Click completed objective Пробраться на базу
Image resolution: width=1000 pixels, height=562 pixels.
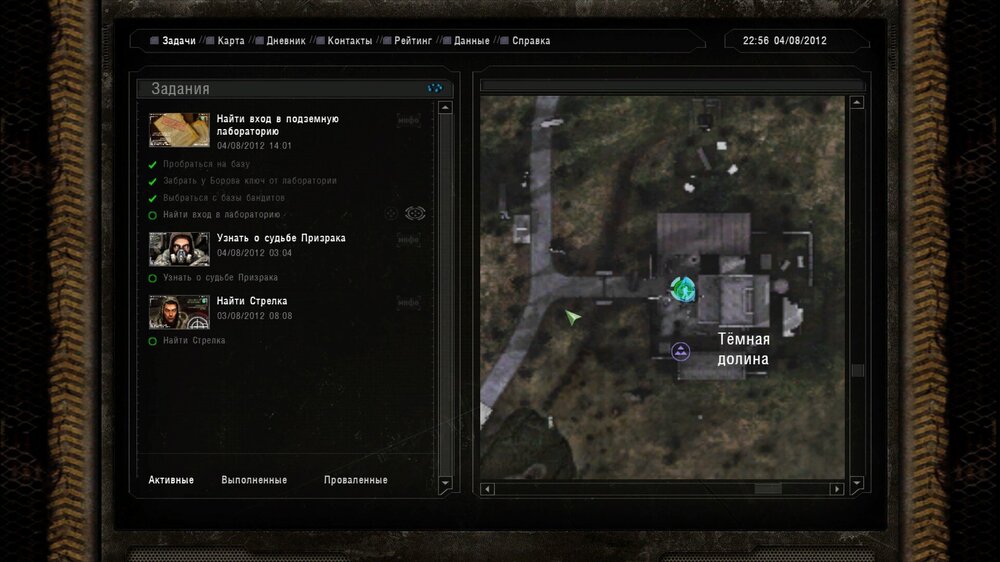206,164
